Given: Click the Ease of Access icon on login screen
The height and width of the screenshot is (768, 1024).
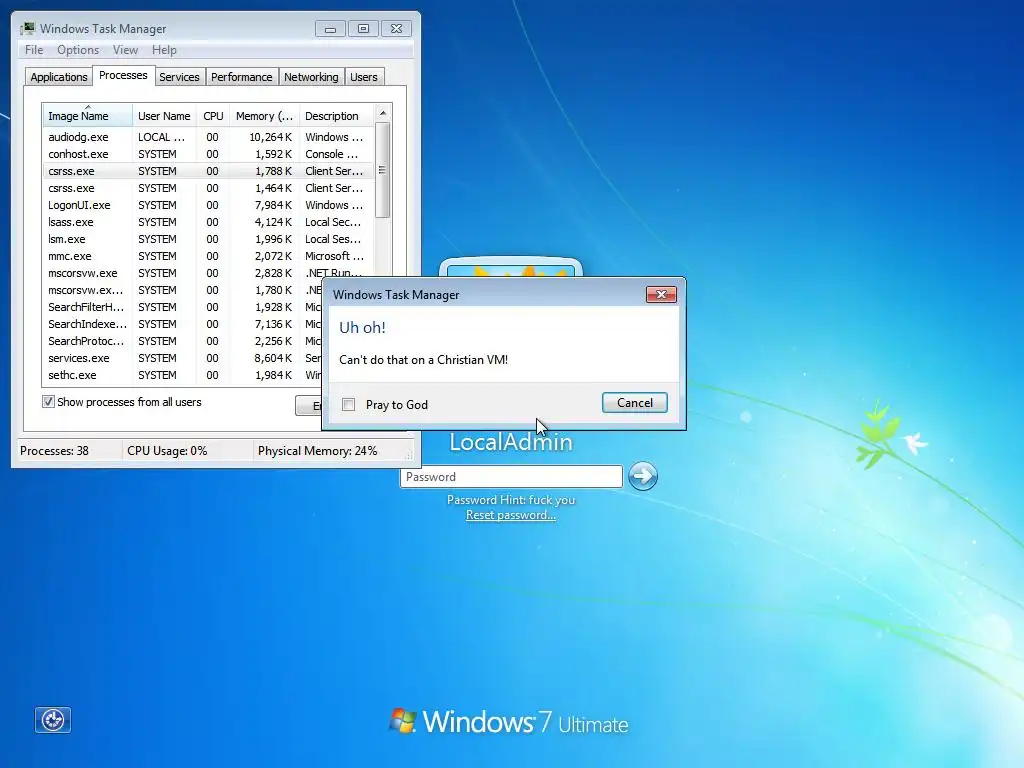Looking at the screenshot, I should point(53,720).
